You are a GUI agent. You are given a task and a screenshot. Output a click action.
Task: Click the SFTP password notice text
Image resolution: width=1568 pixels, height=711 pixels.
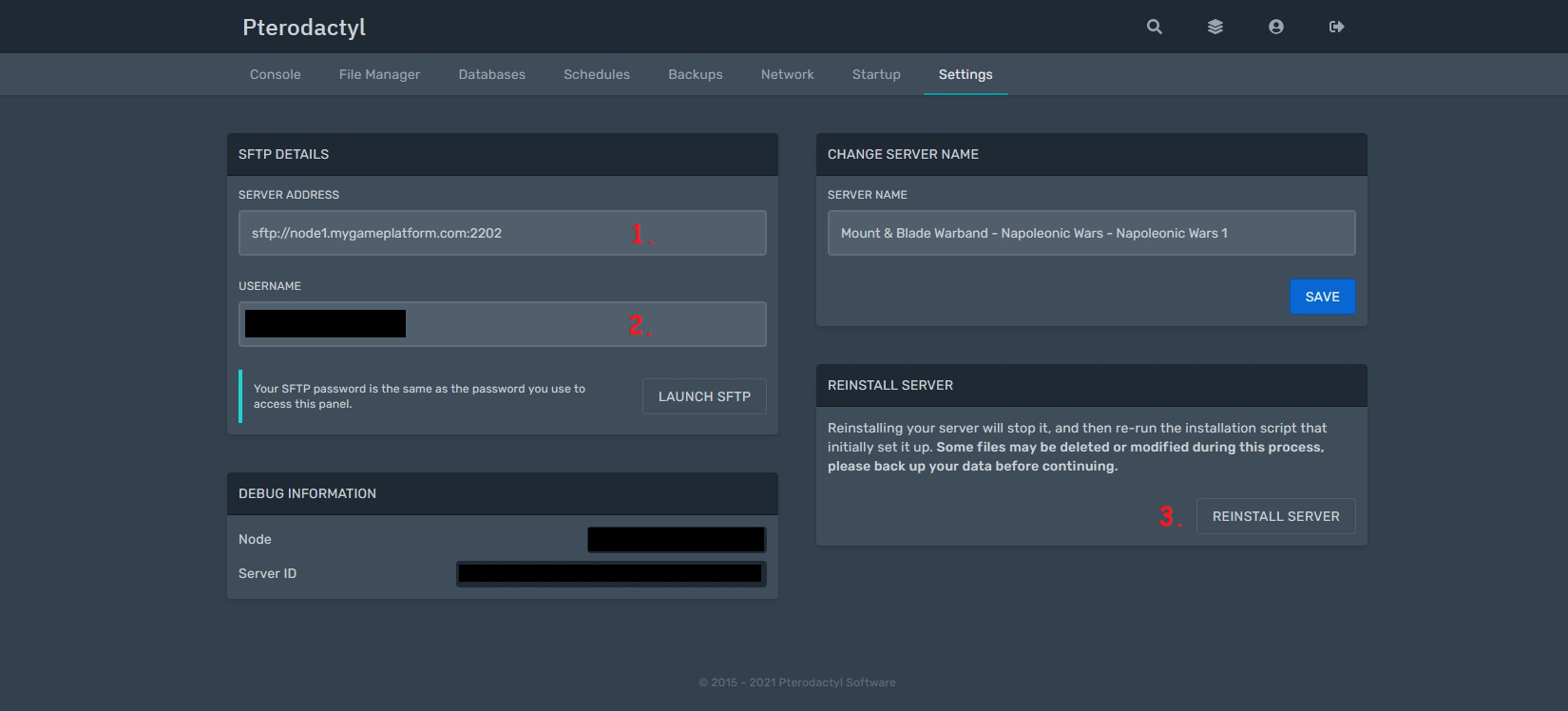point(419,396)
